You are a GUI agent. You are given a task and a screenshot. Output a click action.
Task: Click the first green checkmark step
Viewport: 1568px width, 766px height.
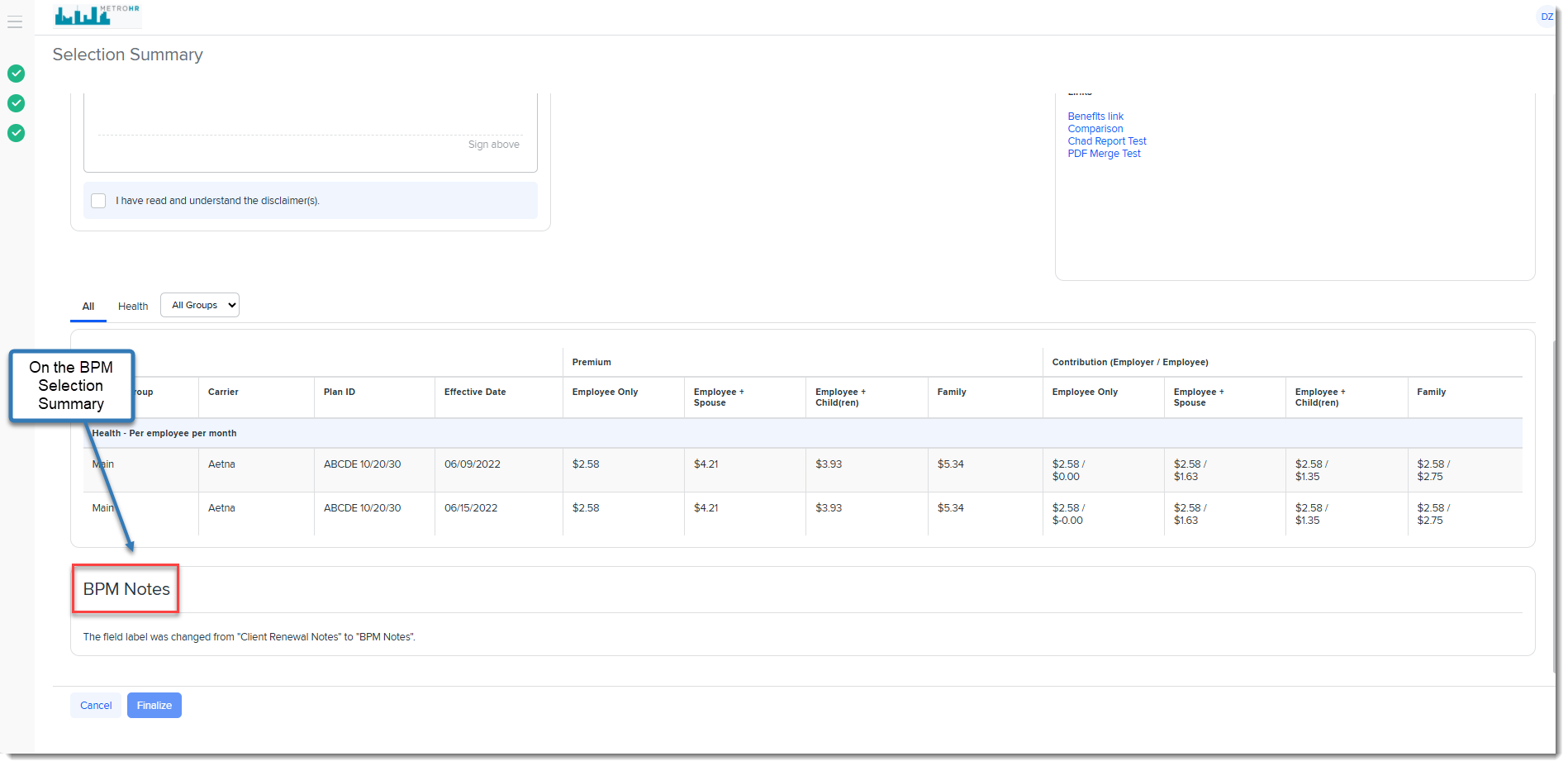click(x=16, y=74)
